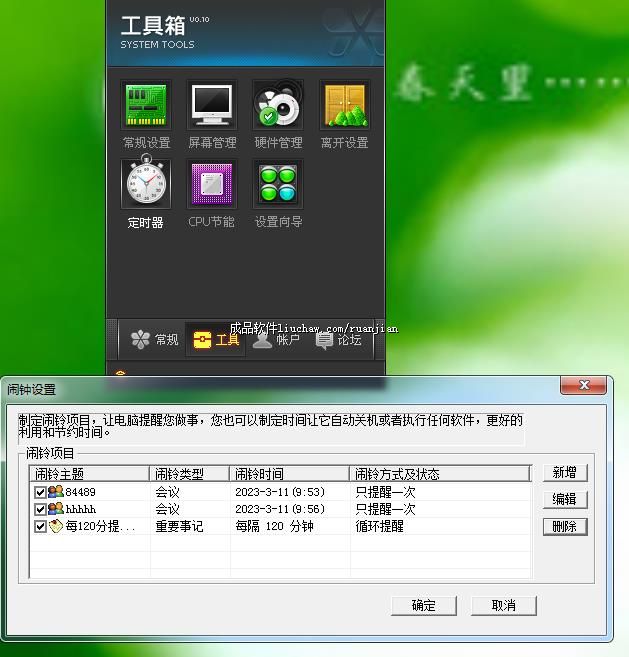Start the 设置向导 green buttons icon
Image resolution: width=629 pixels, height=657 pixels.
pos(278,184)
